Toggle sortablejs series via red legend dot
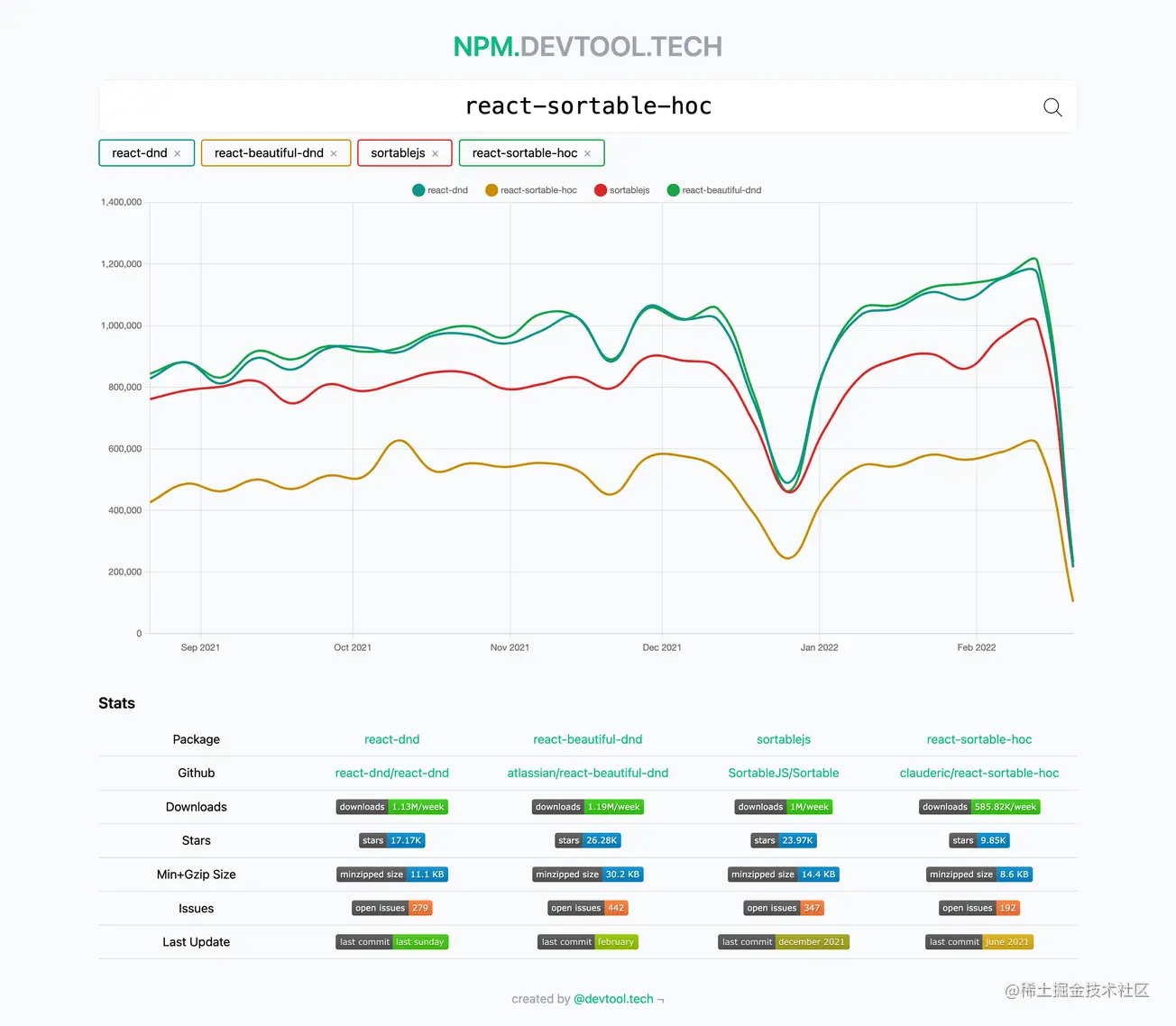1176x1026 pixels. tap(601, 190)
